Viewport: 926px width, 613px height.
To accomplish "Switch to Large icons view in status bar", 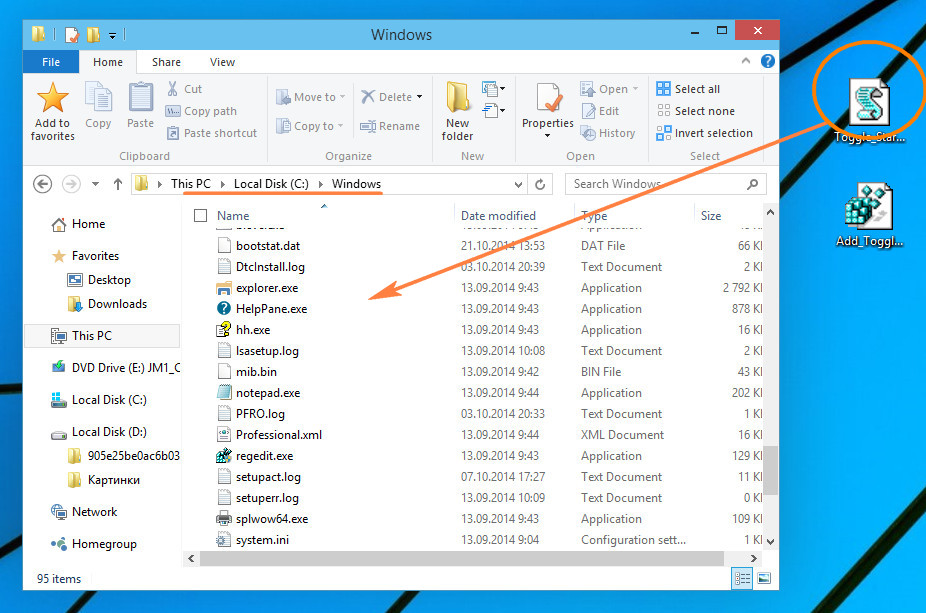I will point(764,578).
